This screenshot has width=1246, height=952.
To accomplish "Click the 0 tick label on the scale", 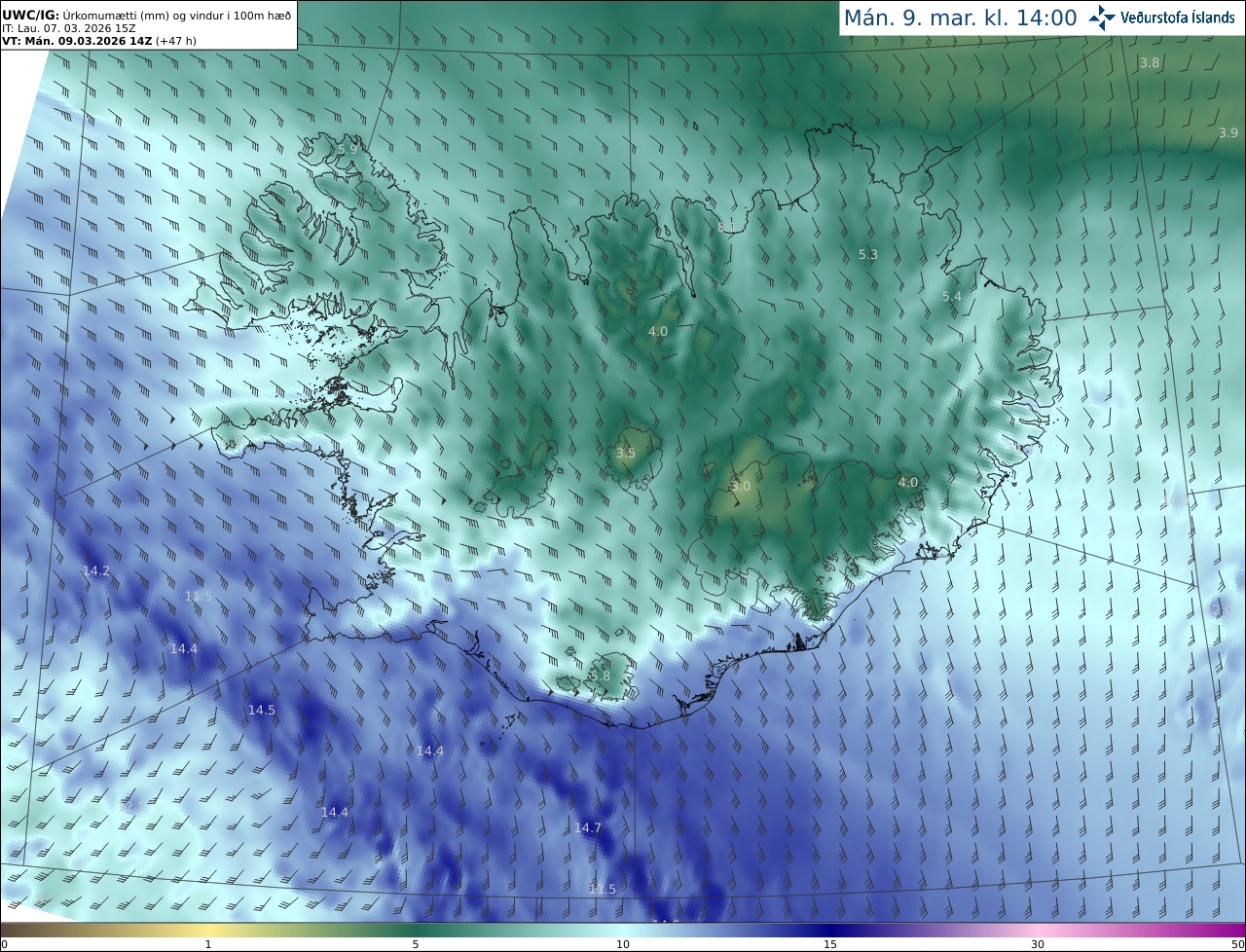I will pyautogui.click(x=4, y=944).
